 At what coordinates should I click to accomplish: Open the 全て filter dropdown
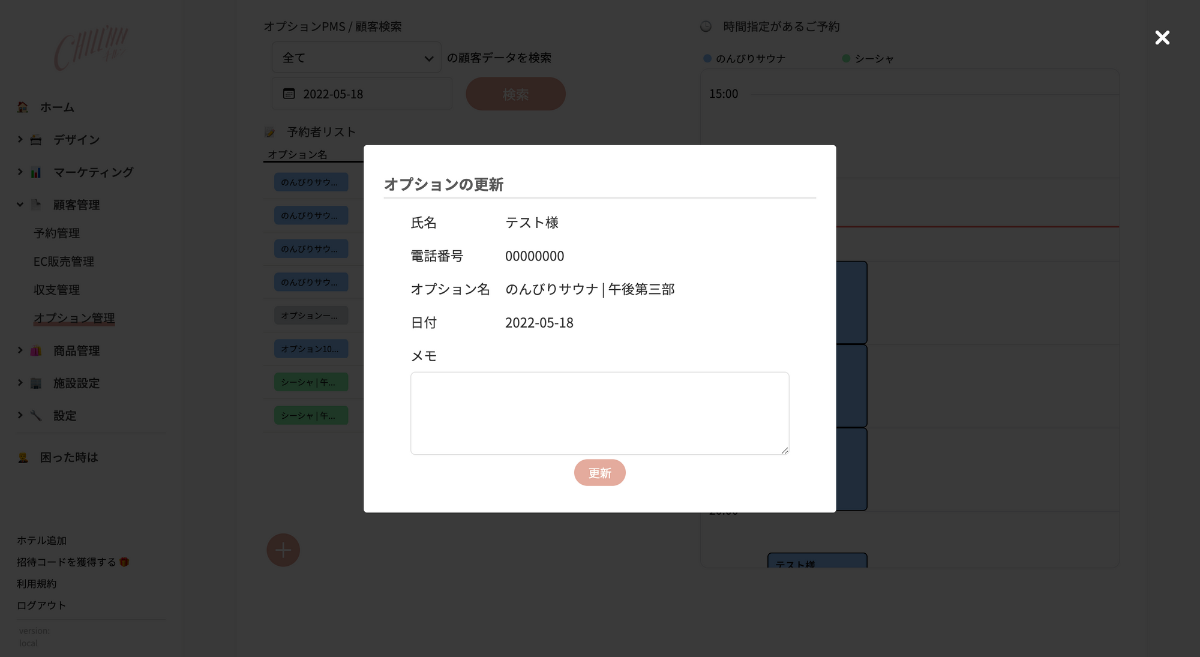click(356, 58)
